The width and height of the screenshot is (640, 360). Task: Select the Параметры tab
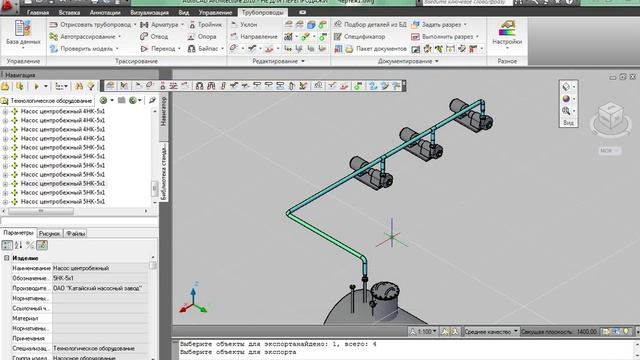18,233
